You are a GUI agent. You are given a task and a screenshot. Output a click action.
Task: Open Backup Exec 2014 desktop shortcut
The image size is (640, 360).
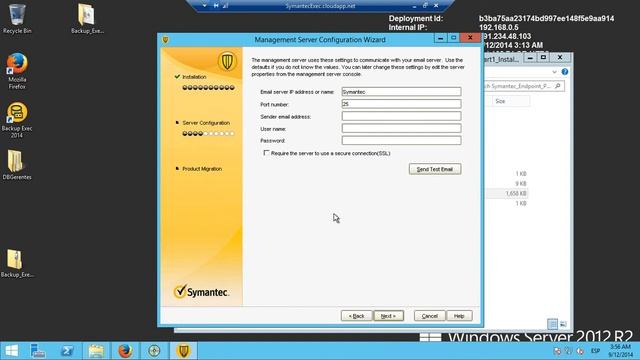pos(17,120)
